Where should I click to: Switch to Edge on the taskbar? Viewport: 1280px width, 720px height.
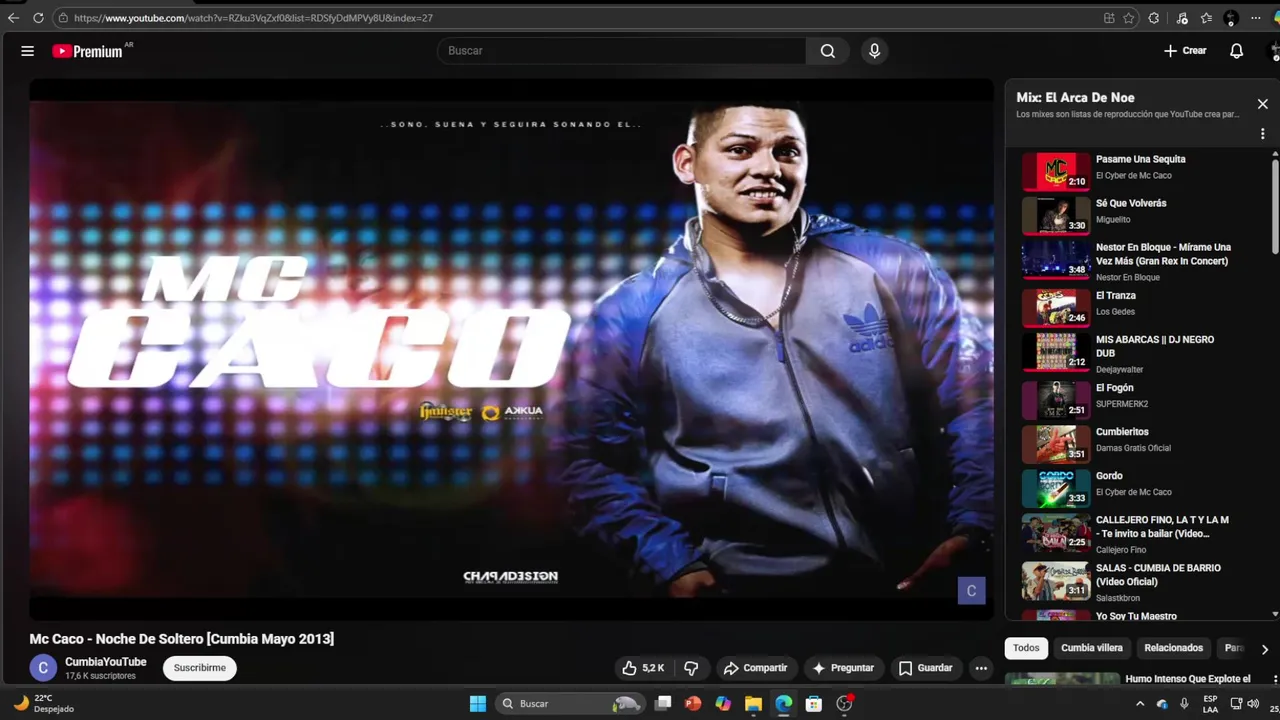tap(783, 704)
